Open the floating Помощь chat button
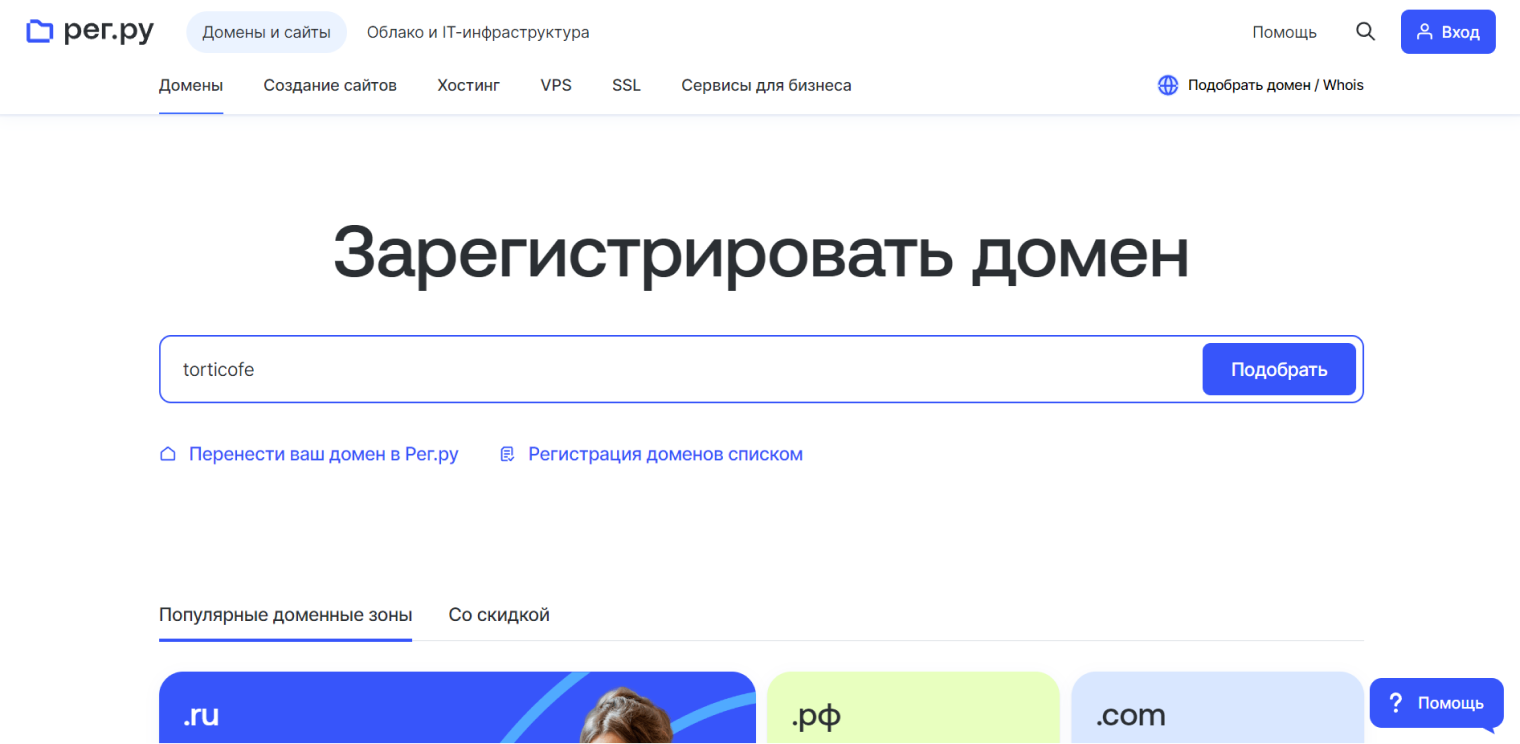This screenshot has width=1520, height=744. click(1436, 704)
